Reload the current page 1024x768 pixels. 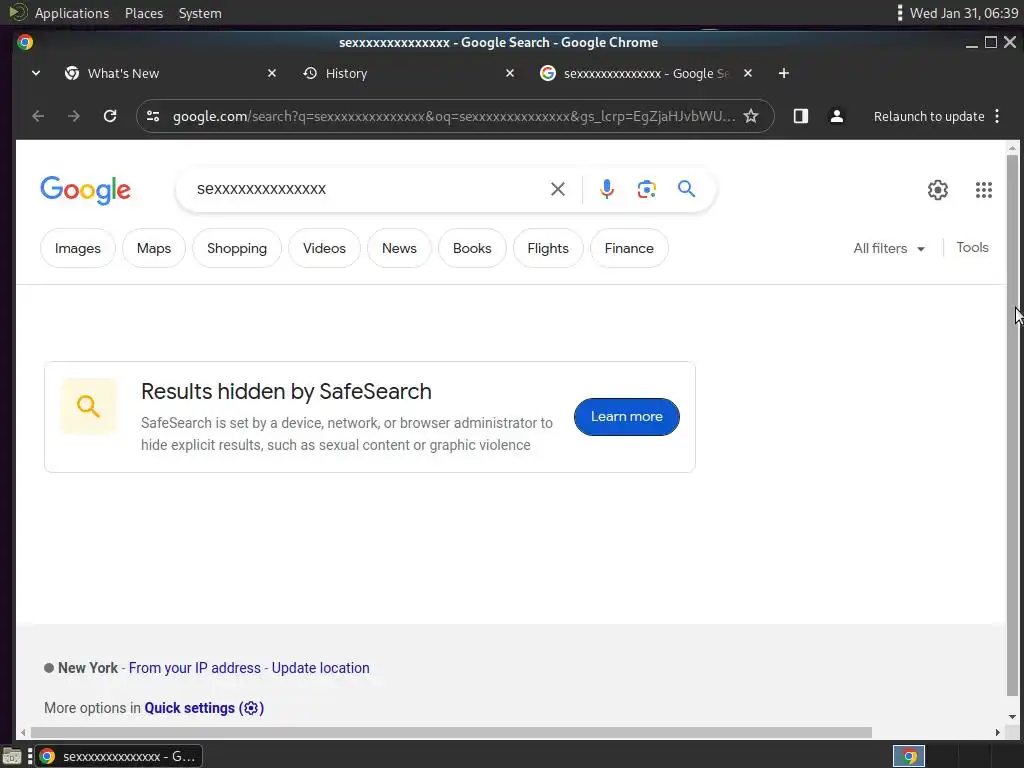pyautogui.click(x=110, y=116)
